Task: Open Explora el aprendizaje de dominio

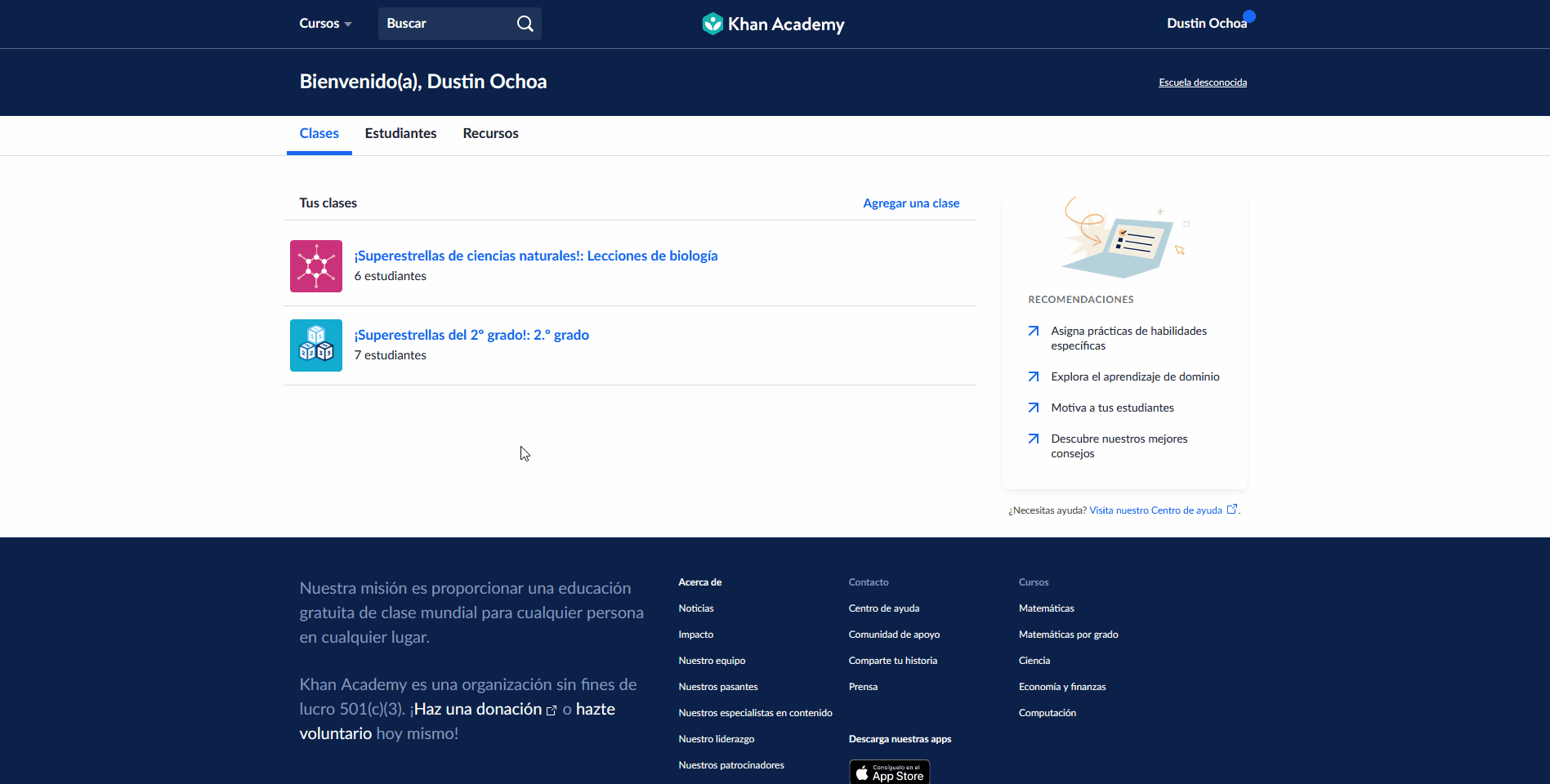Action: [x=1135, y=376]
